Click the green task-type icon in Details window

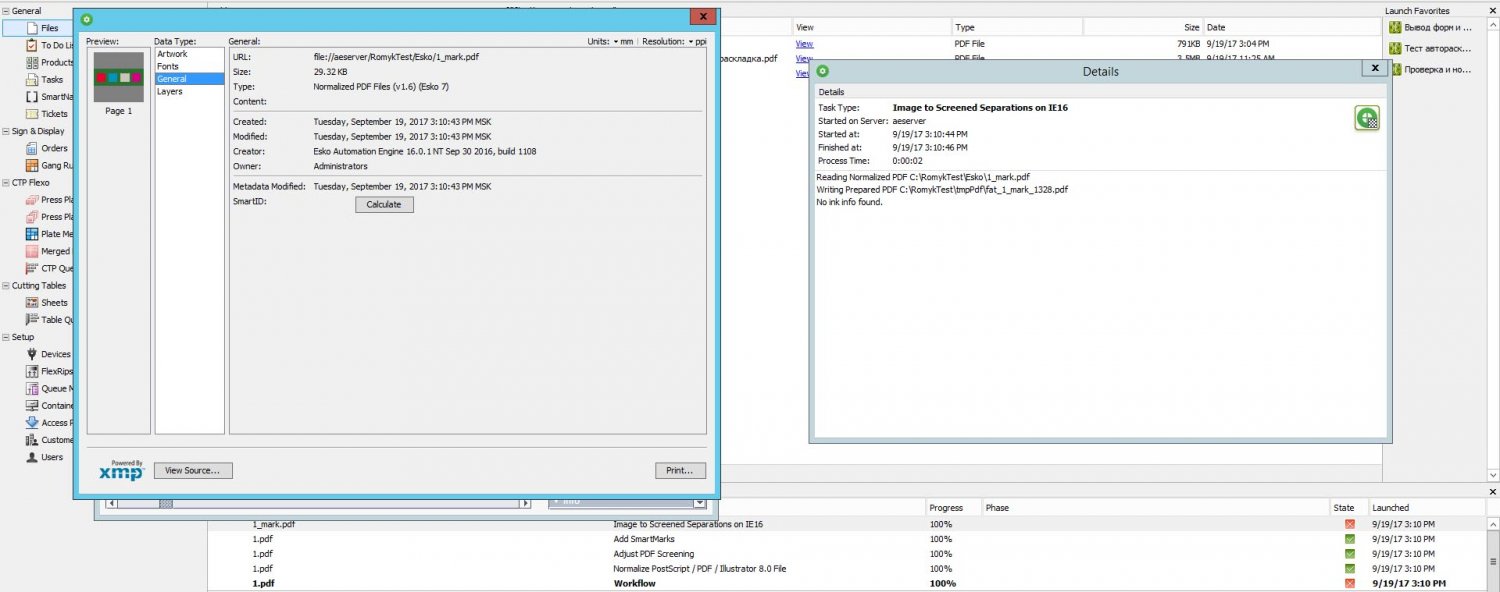(x=1367, y=118)
